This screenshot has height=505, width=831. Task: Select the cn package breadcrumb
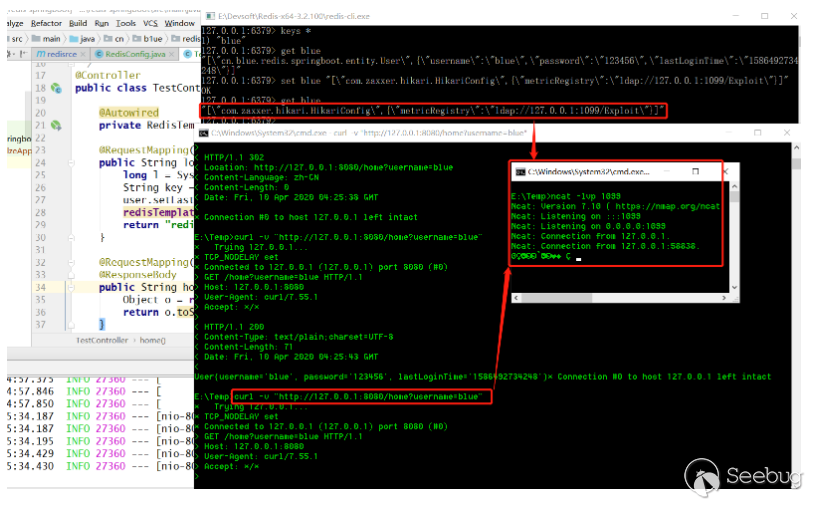click(x=114, y=39)
